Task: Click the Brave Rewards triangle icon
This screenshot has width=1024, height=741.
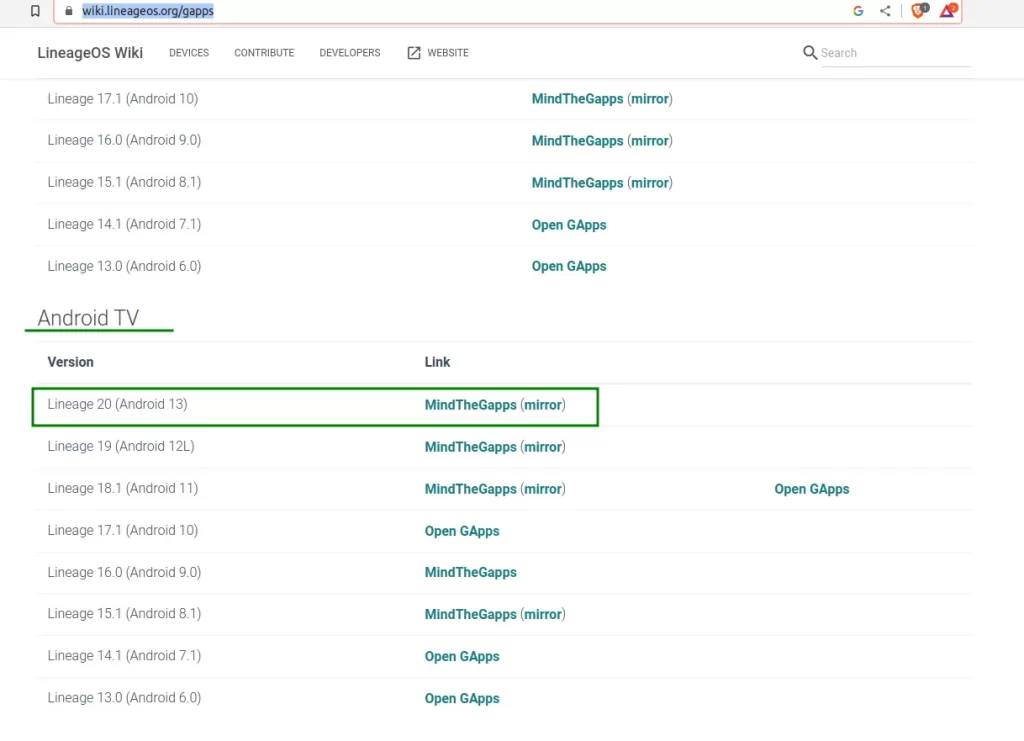Action: tap(948, 10)
